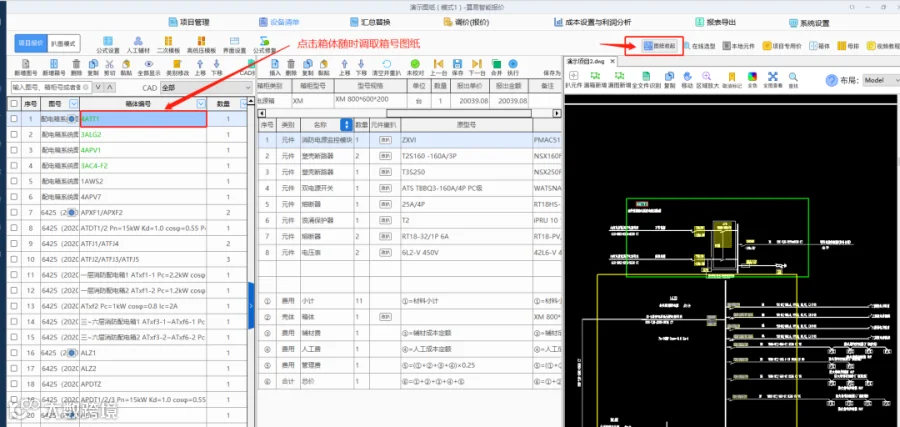Check the box for row ATFJ1/ATFJ4
Image resolution: width=900 pixels, height=427 pixels.
[x=14, y=244]
